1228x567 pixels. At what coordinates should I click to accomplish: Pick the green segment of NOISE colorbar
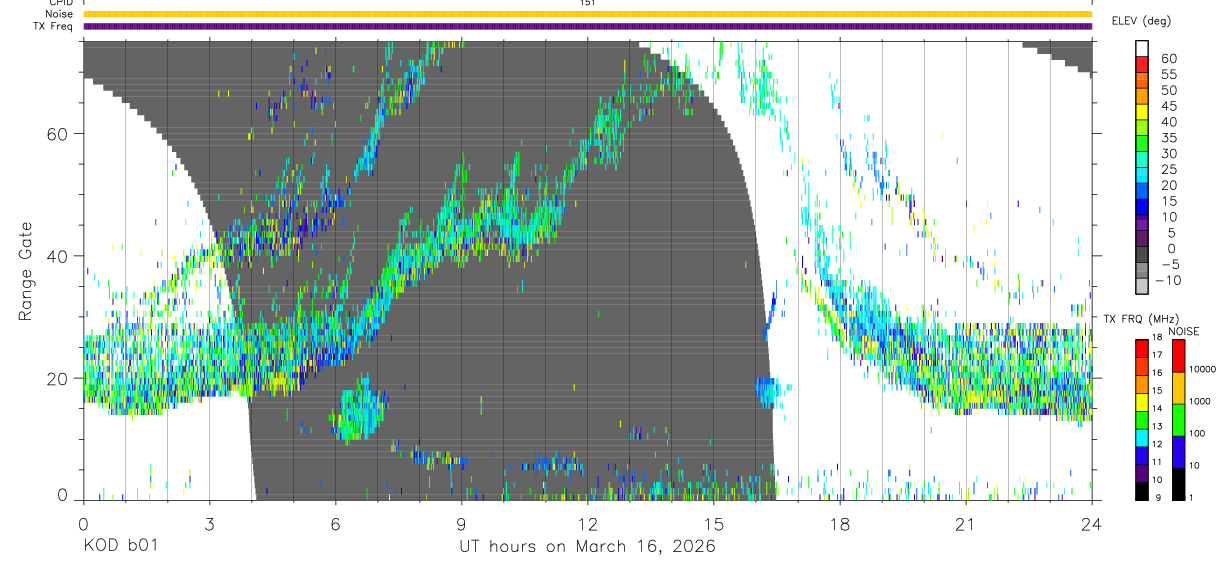[x=1179, y=419]
